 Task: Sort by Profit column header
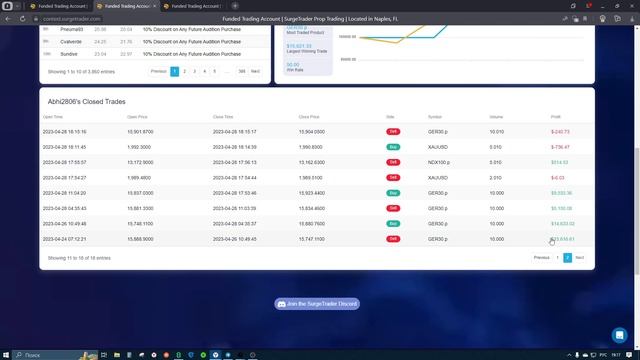(556, 117)
